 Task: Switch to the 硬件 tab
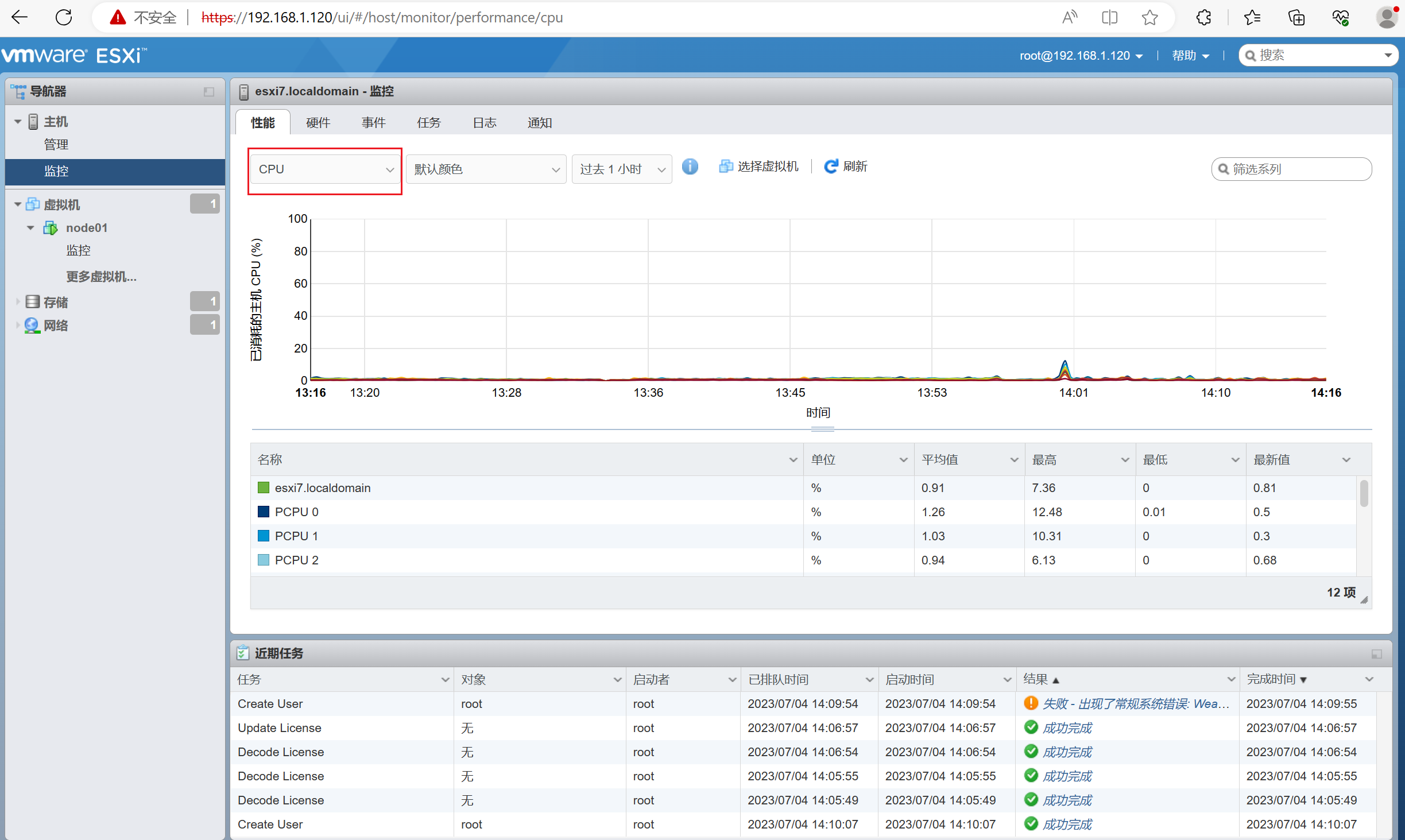(x=318, y=122)
